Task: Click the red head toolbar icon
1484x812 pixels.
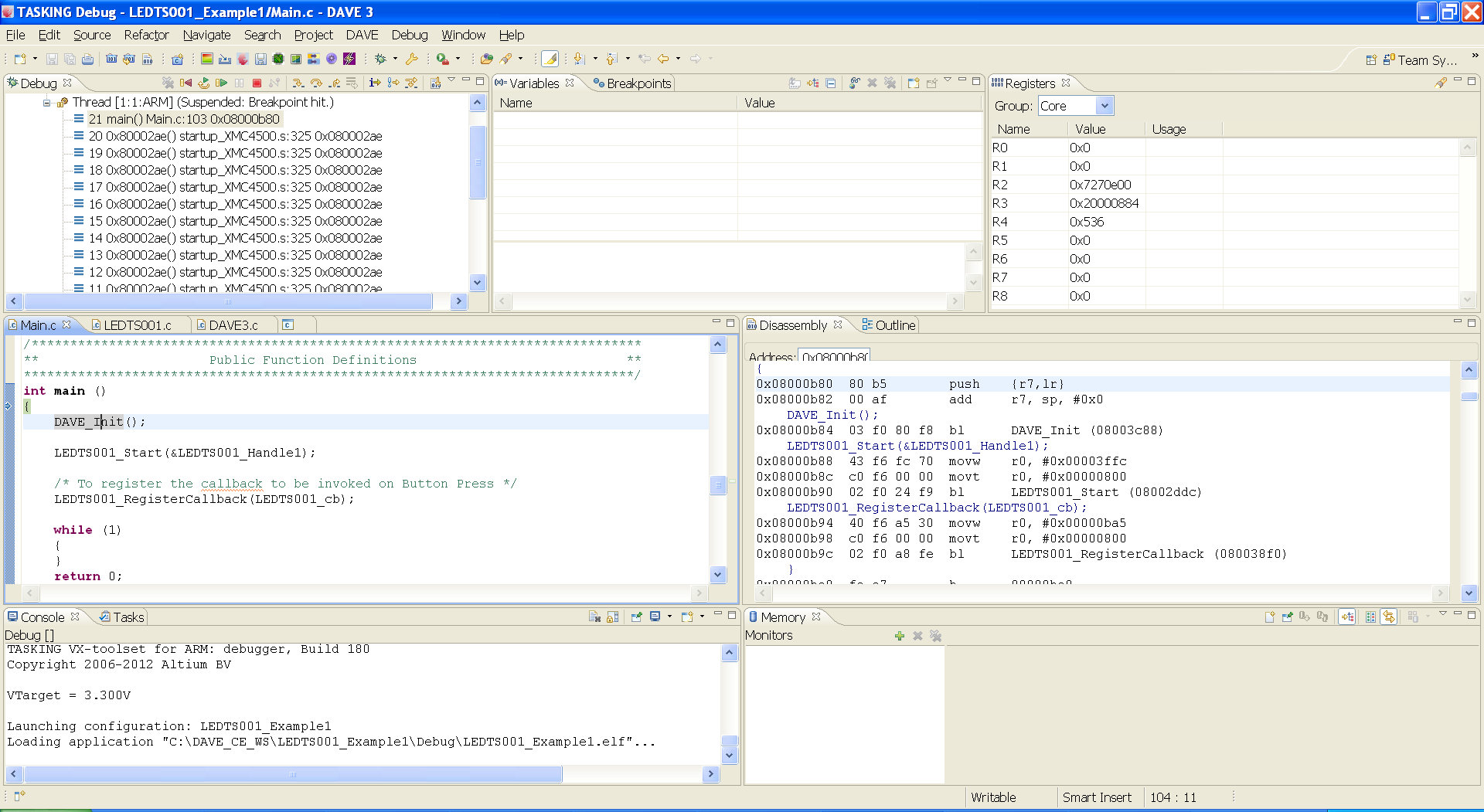Action: pyautogui.click(x=243, y=59)
